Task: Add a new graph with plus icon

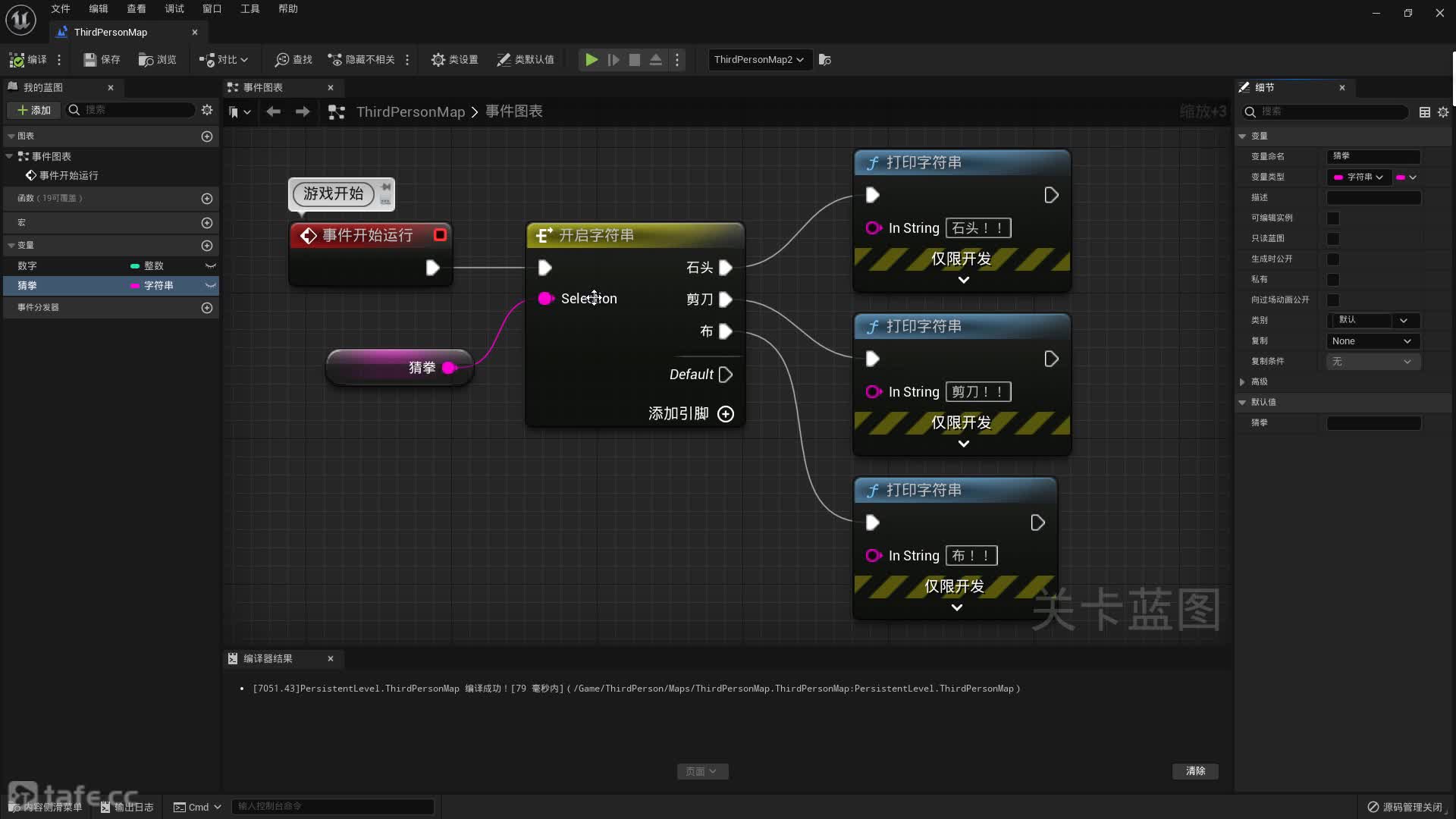Action: pyautogui.click(x=207, y=136)
